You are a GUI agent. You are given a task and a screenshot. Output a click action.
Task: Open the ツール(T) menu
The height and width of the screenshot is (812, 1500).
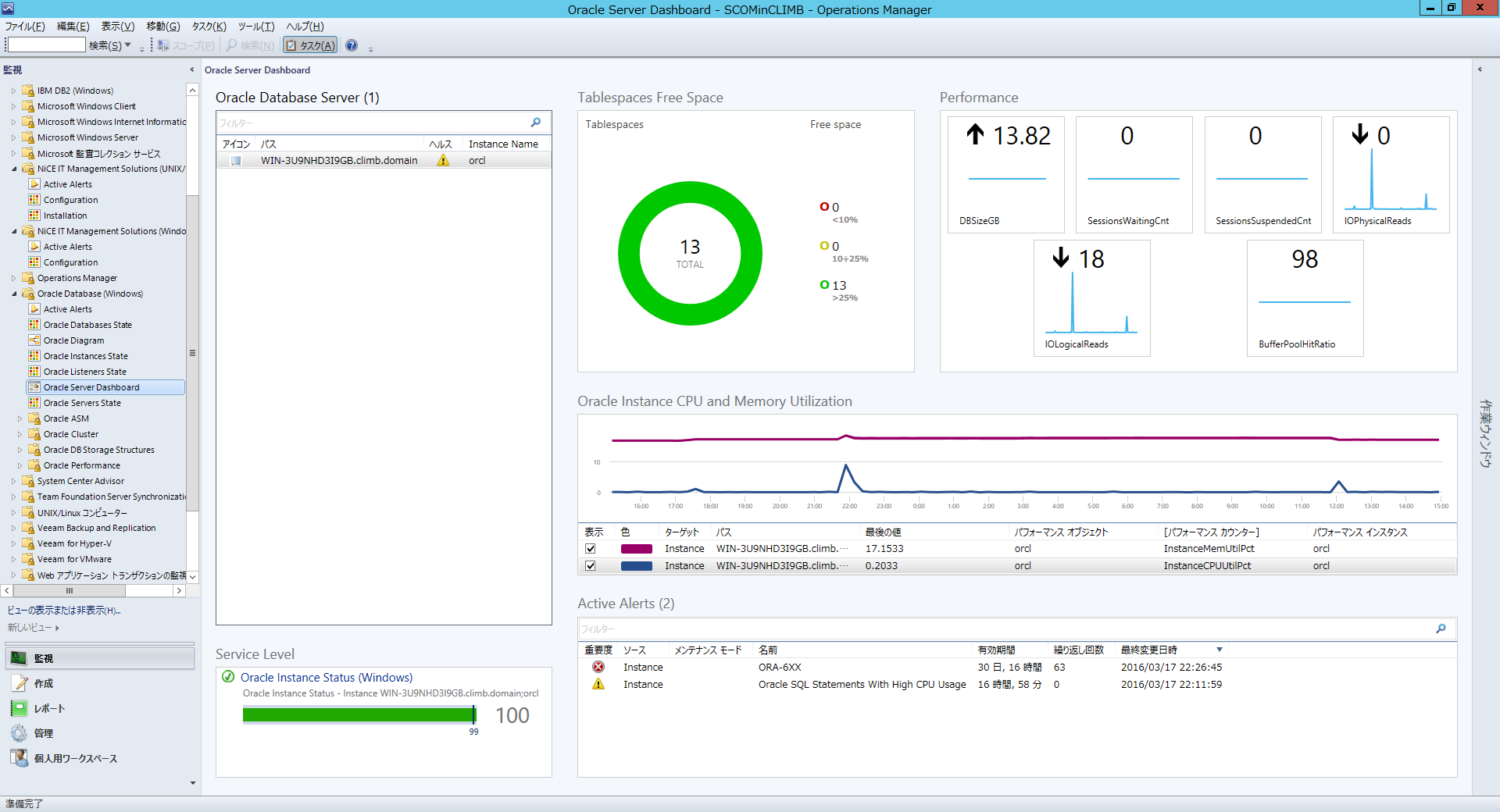[x=255, y=27]
